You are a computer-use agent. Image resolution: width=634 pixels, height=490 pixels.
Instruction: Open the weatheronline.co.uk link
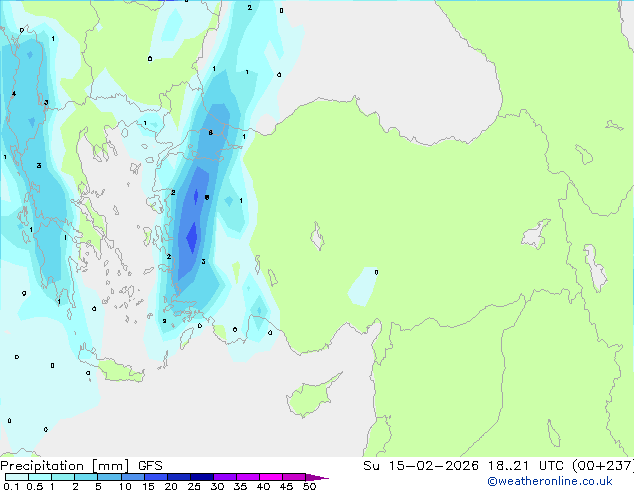(x=550, y=481)
